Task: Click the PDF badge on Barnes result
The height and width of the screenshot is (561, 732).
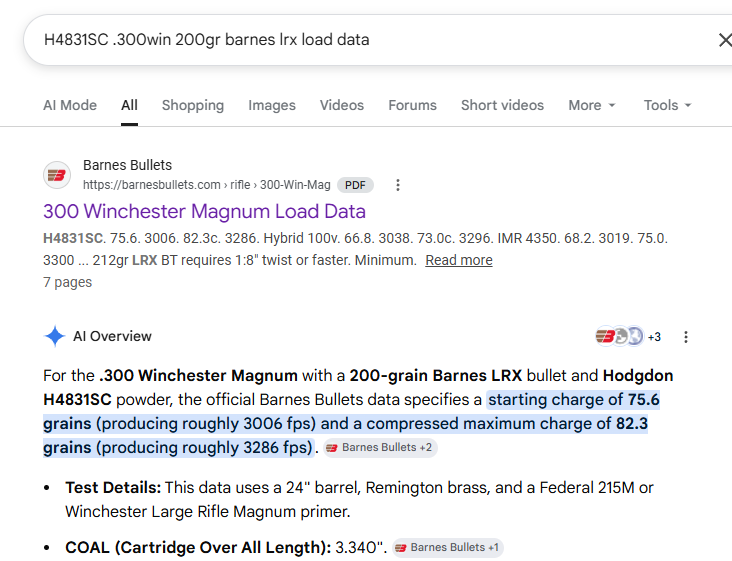Action: 355,185
